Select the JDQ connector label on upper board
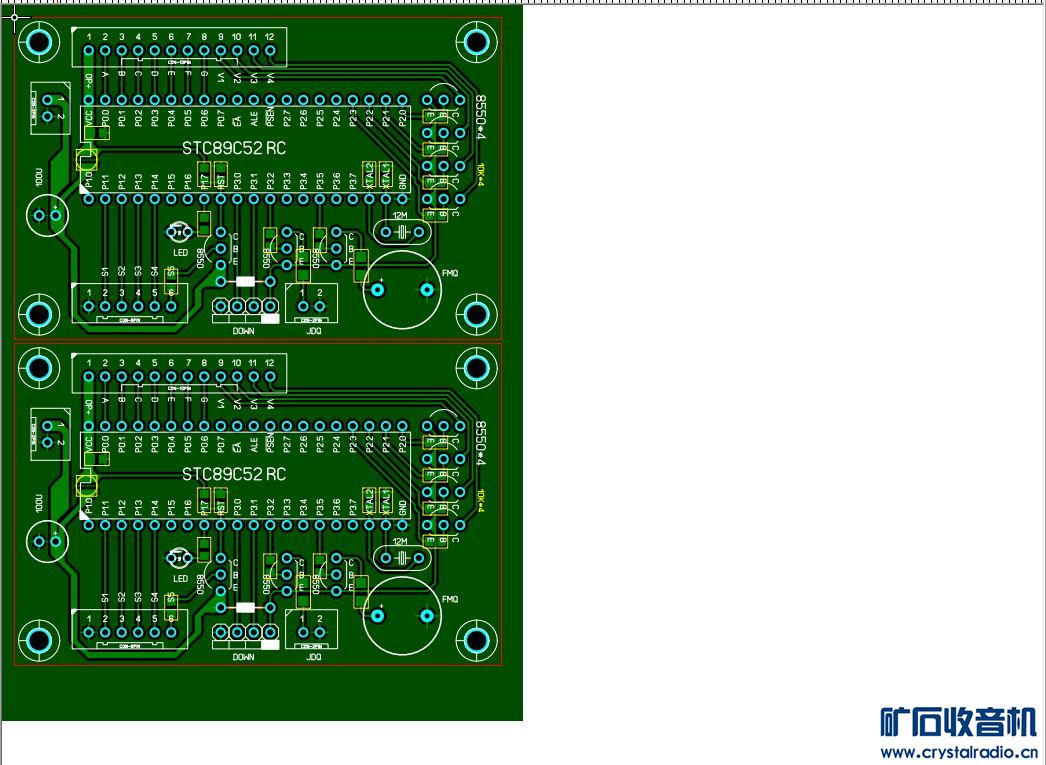Viewport: 1046px width, 765px height. pos(314,331)
